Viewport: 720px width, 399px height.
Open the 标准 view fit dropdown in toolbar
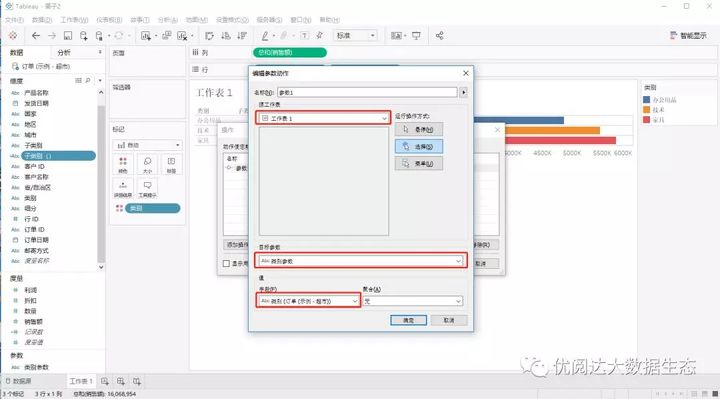pyautogui.click(x=356, y=35)
